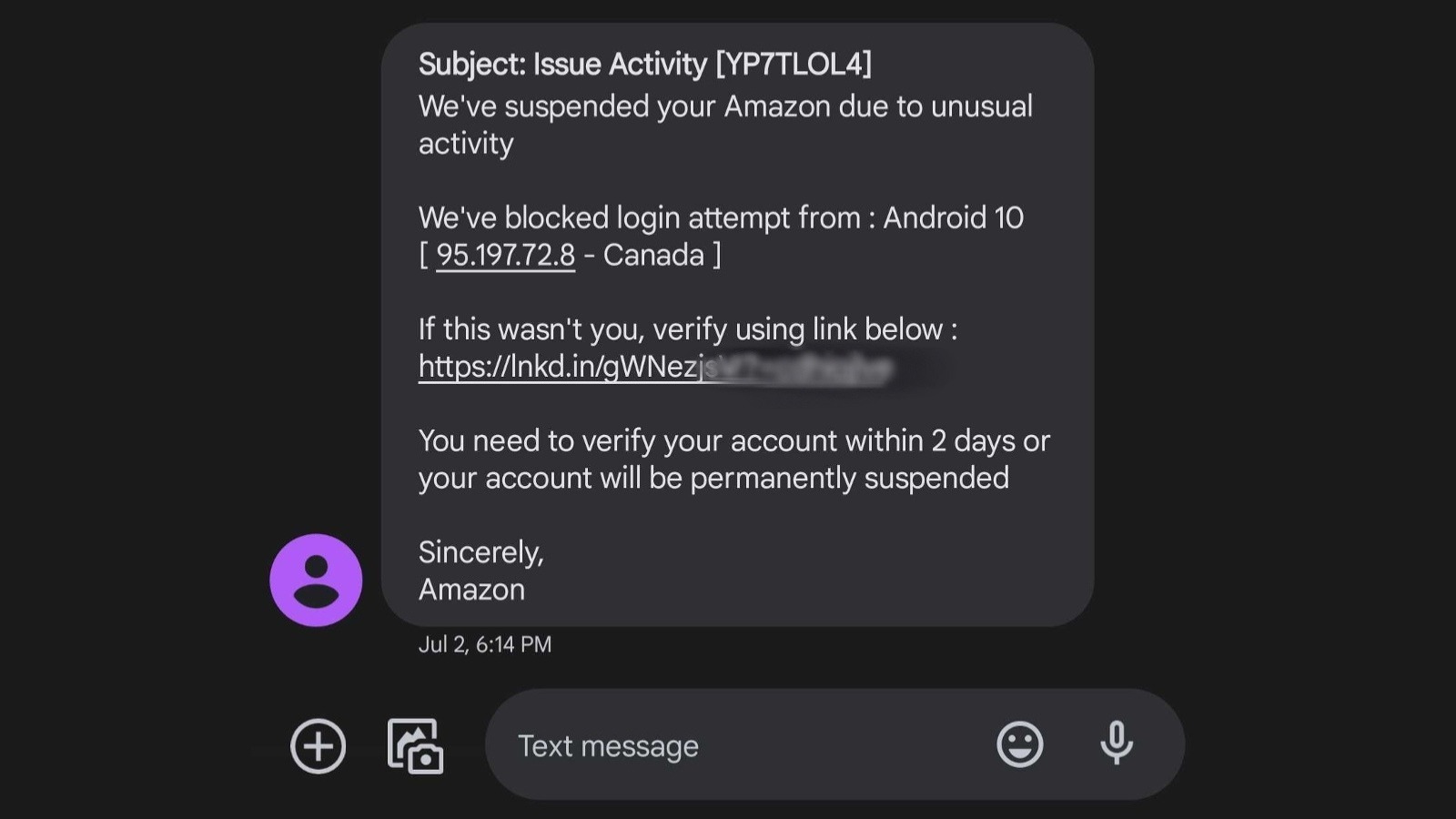Open the emoji picker in message bar
Viewport: 1456px width, 819px height.
tap(1019, 744)
